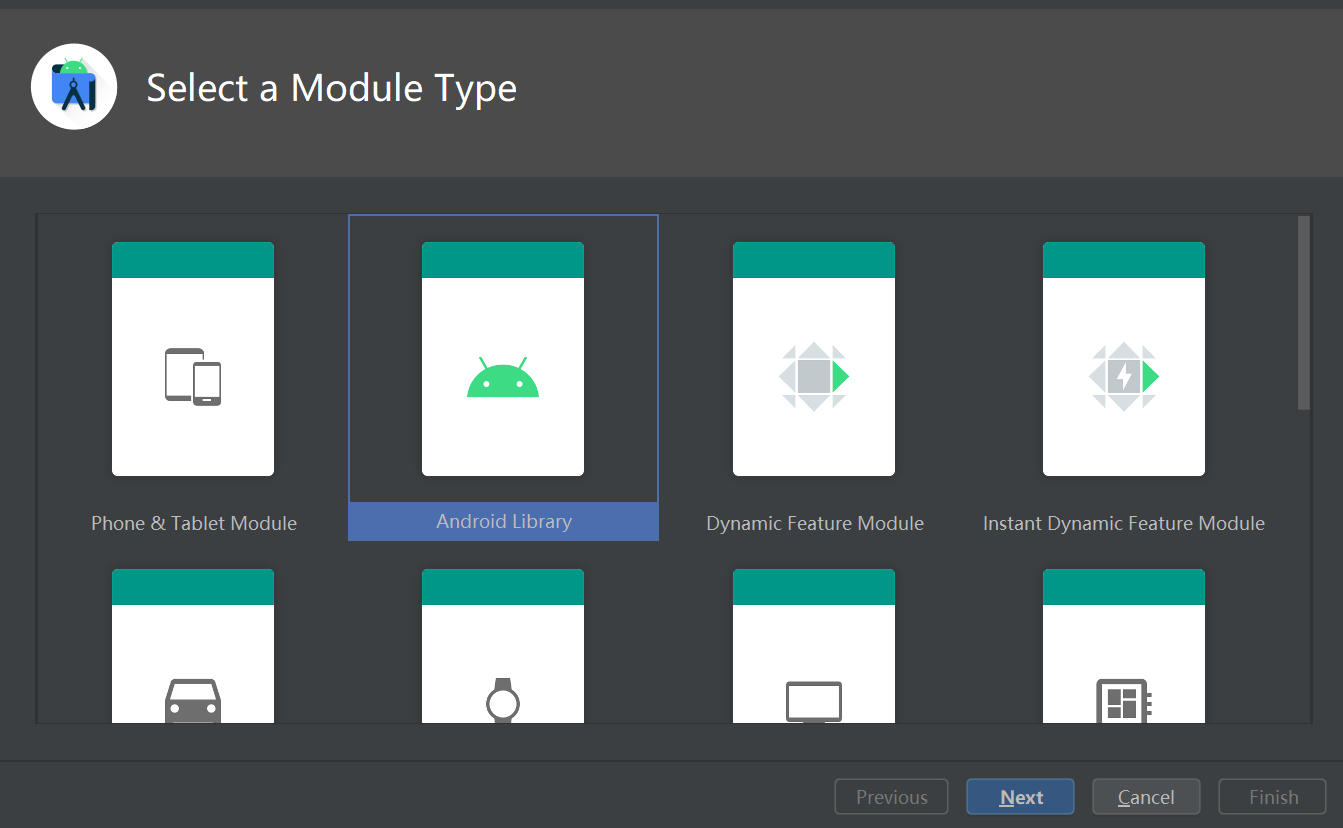This screenshot has width=1343, height=828.
Task: Cancel the module creation dialog
Action: click(x=1146, y=797)
